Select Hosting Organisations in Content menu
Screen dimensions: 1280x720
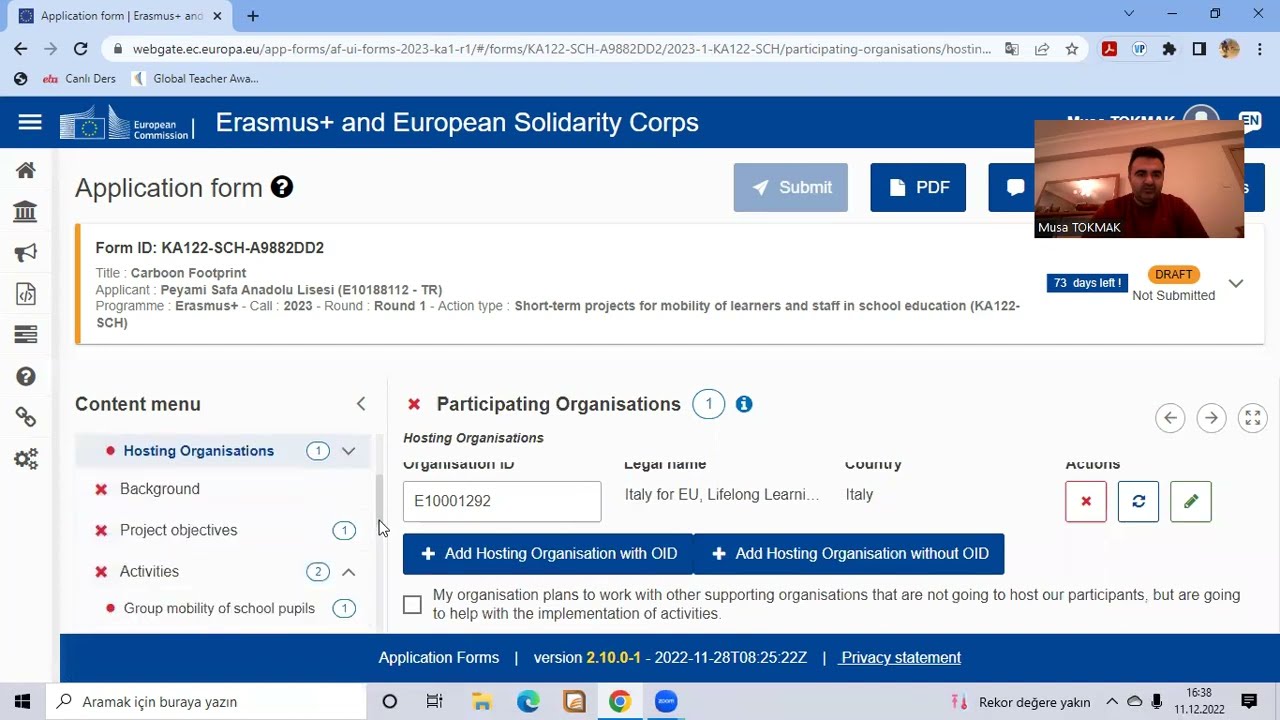(x=198, y=451)
